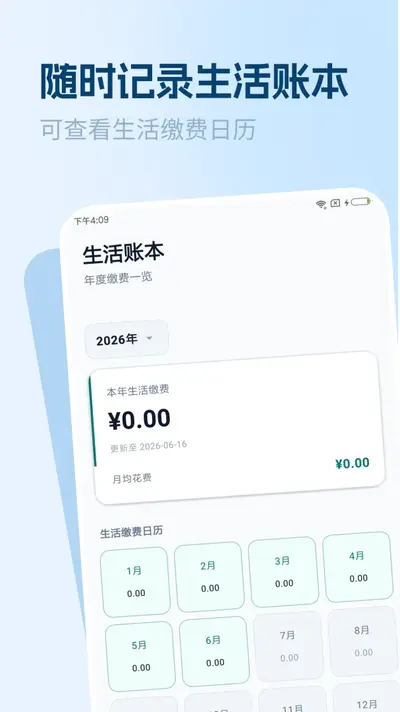The width and height of the screenshot is (400, 712).
Task: Tap the 11月 tile at bottom
Action: tap(293, 700)
